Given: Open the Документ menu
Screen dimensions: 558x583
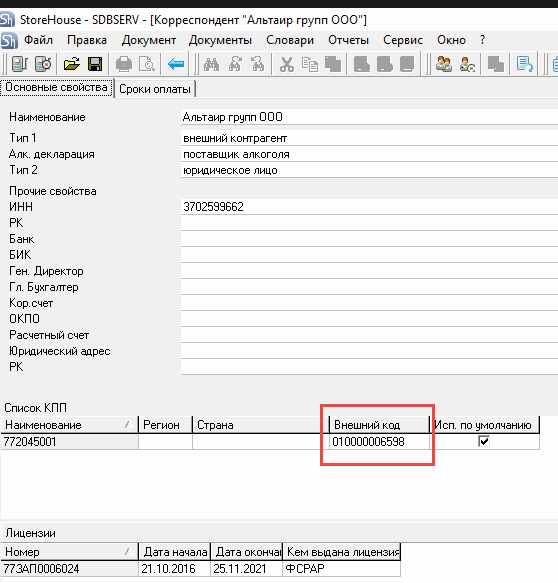Looking at the screenshot, I should point(149,40).
